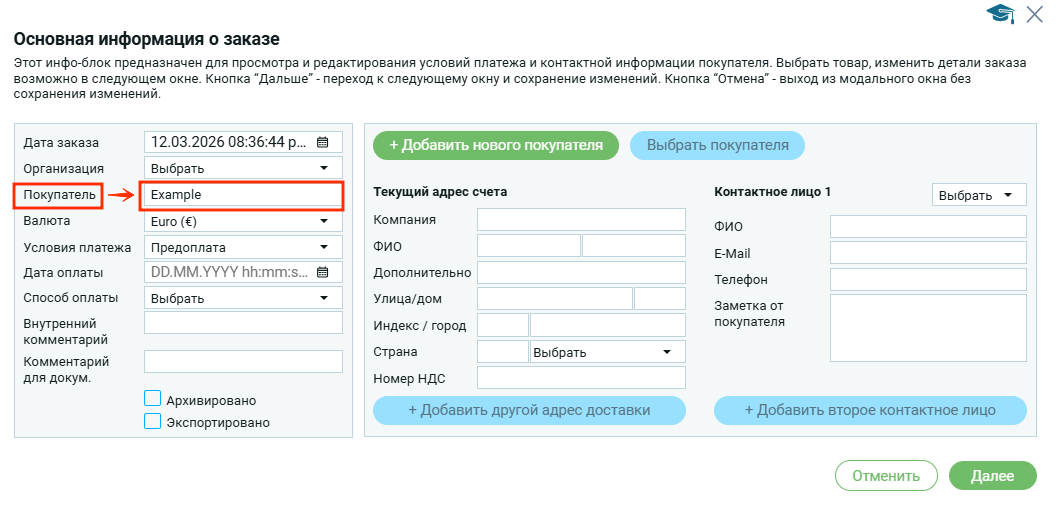
Task: Close the order information dialog
Action: 1034,13
